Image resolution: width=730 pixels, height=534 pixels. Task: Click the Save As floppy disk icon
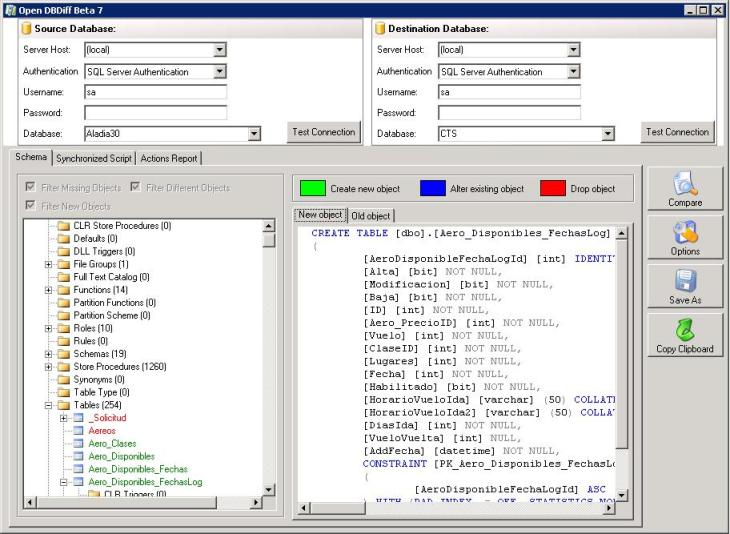pyautogui.click(x=684, y=281)
